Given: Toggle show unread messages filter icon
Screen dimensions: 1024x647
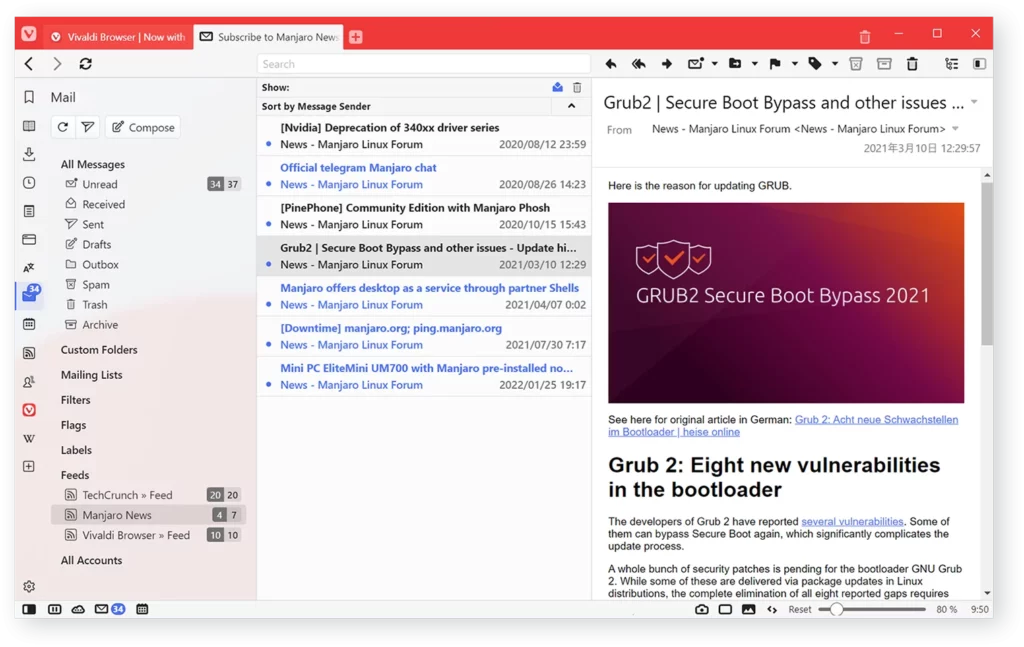Looking at the screenshot, I should pyautogui.click(x=557, y=87).
